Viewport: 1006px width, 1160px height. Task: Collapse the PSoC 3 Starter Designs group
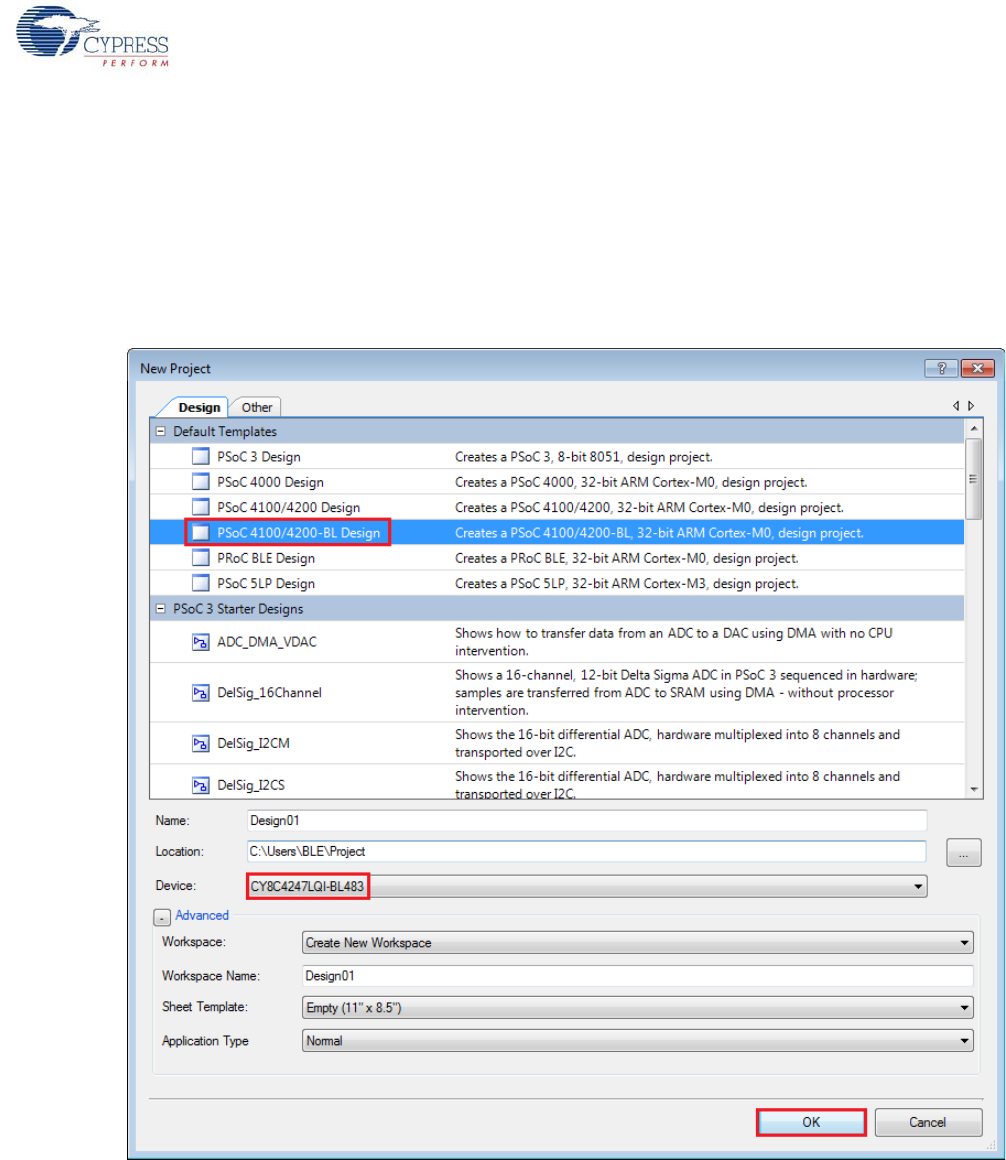[161, 609]
